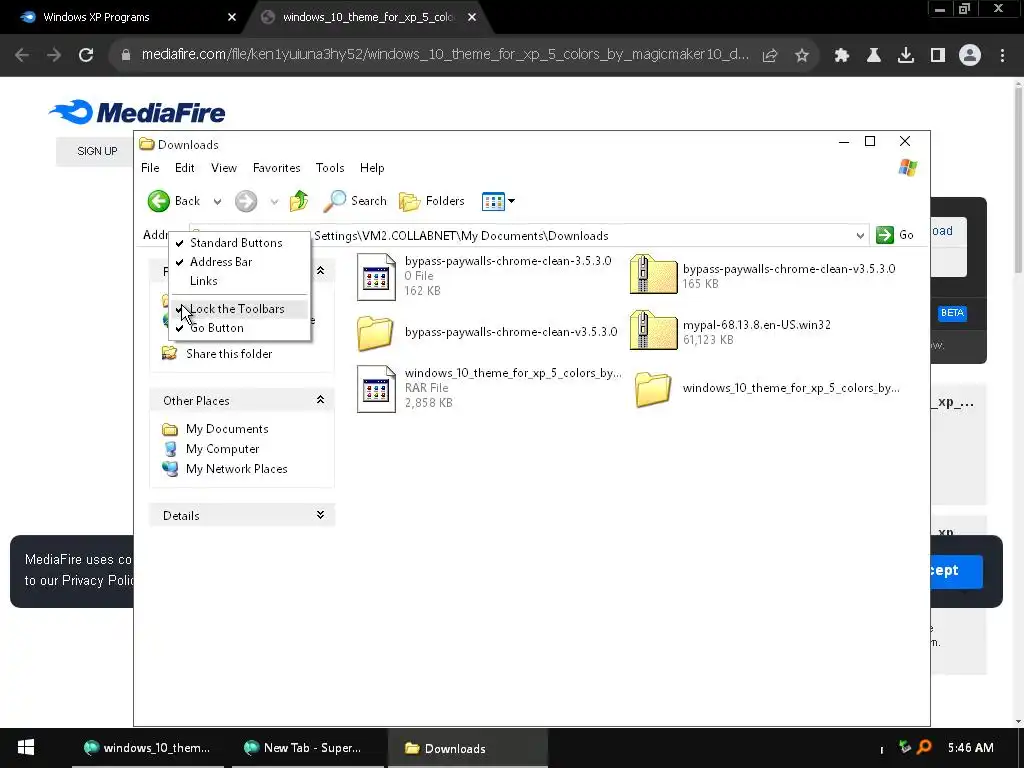Click the My Computer icon

tap(170, 449)
